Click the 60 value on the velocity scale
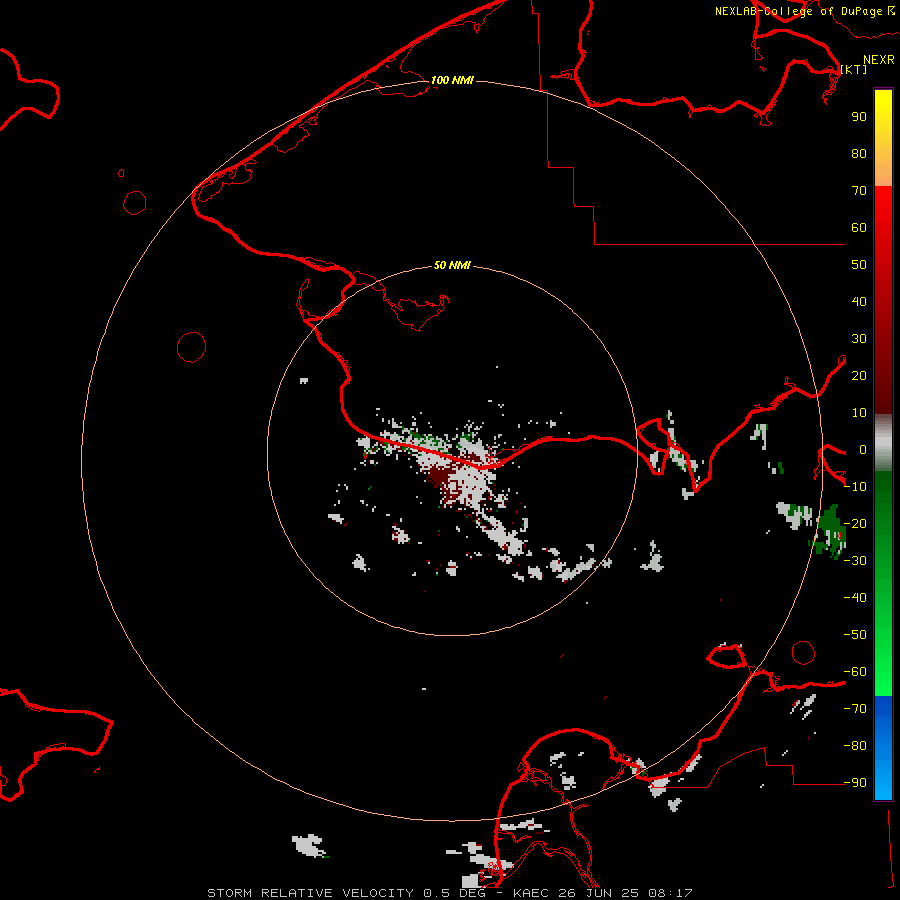The height and width of the screenshot is (900, 900). coord(859,227)
